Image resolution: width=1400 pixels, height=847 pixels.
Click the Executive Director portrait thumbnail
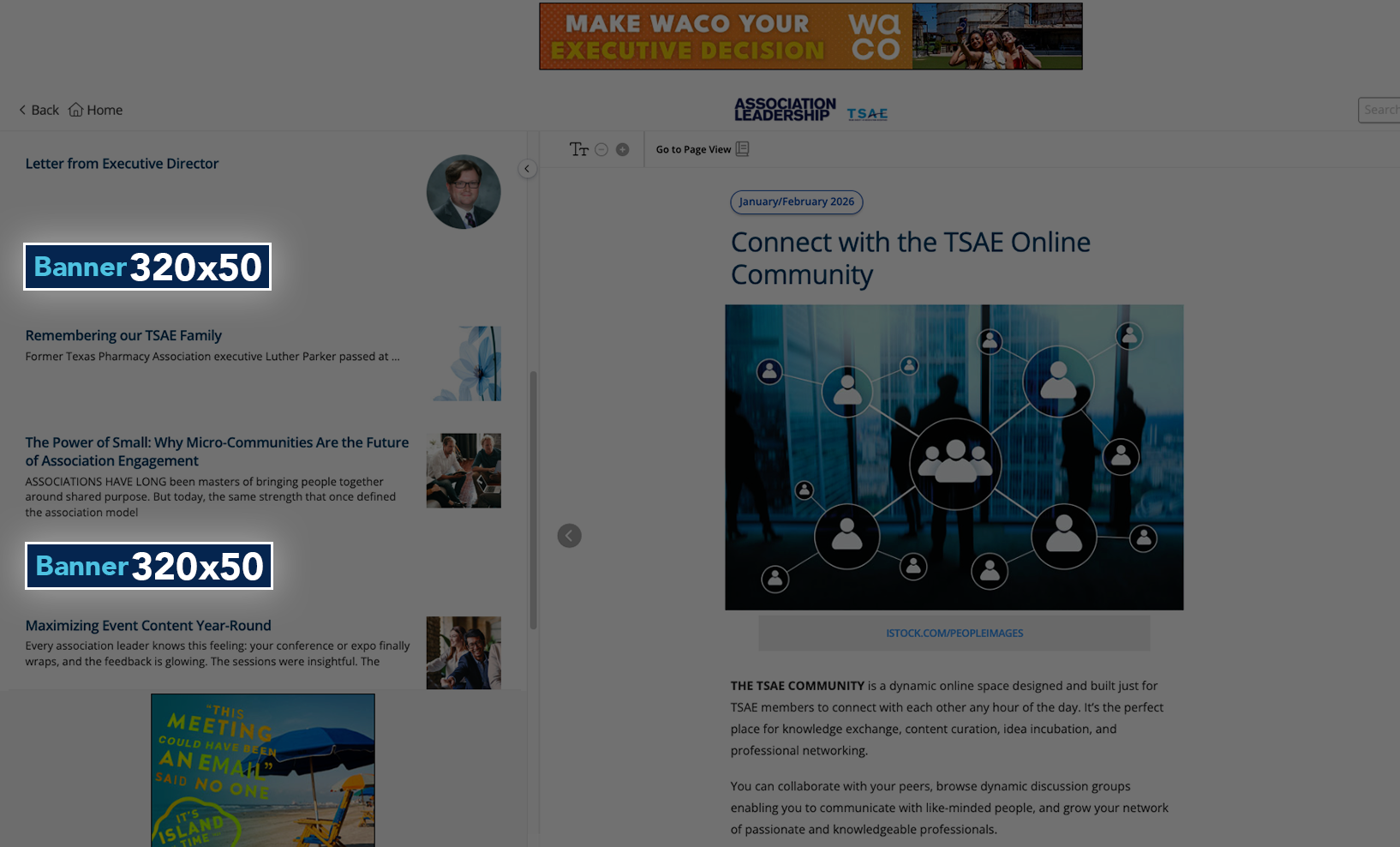point(464,192)
